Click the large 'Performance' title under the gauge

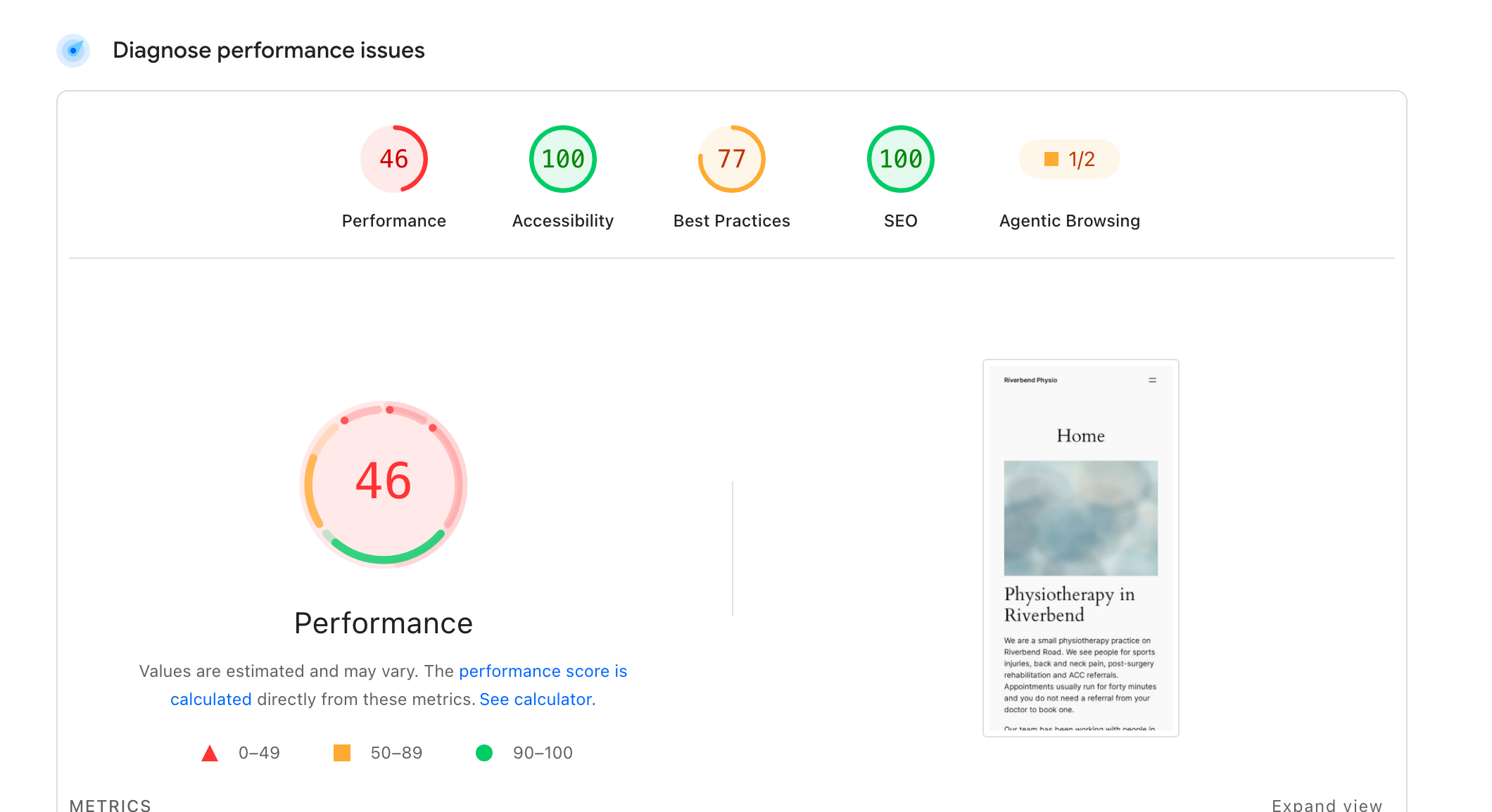click(384, 623)
